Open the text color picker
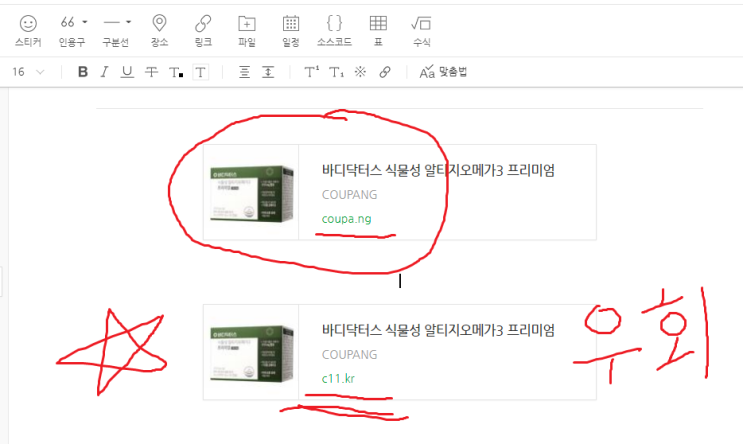Viewport: 743px width, 444px height. pyautogui.click(x=176, y=72)
